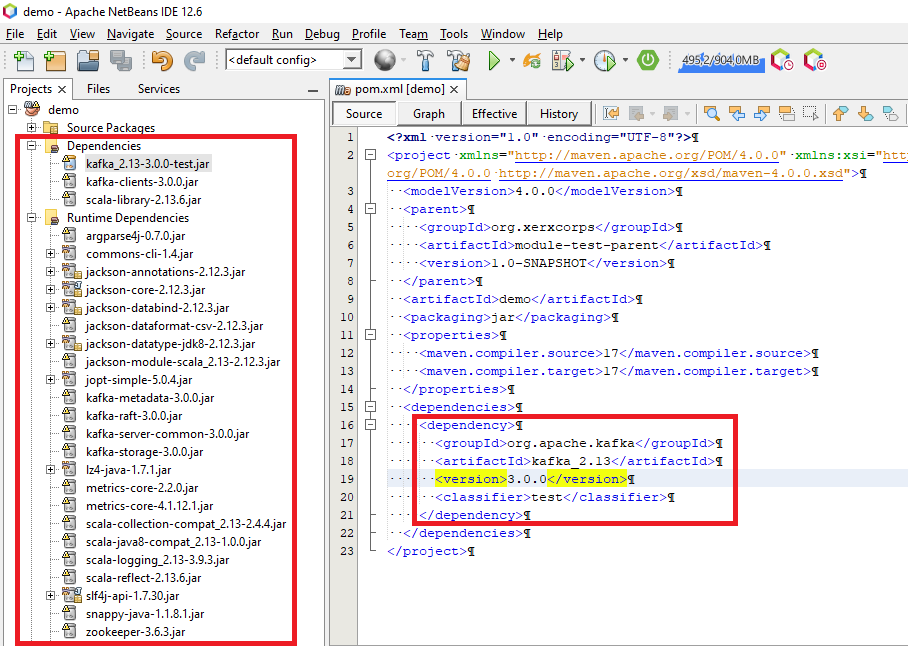The width and height of the screenshot is (908, 646).
Task: Open the File menu
Action: (15, 34)
